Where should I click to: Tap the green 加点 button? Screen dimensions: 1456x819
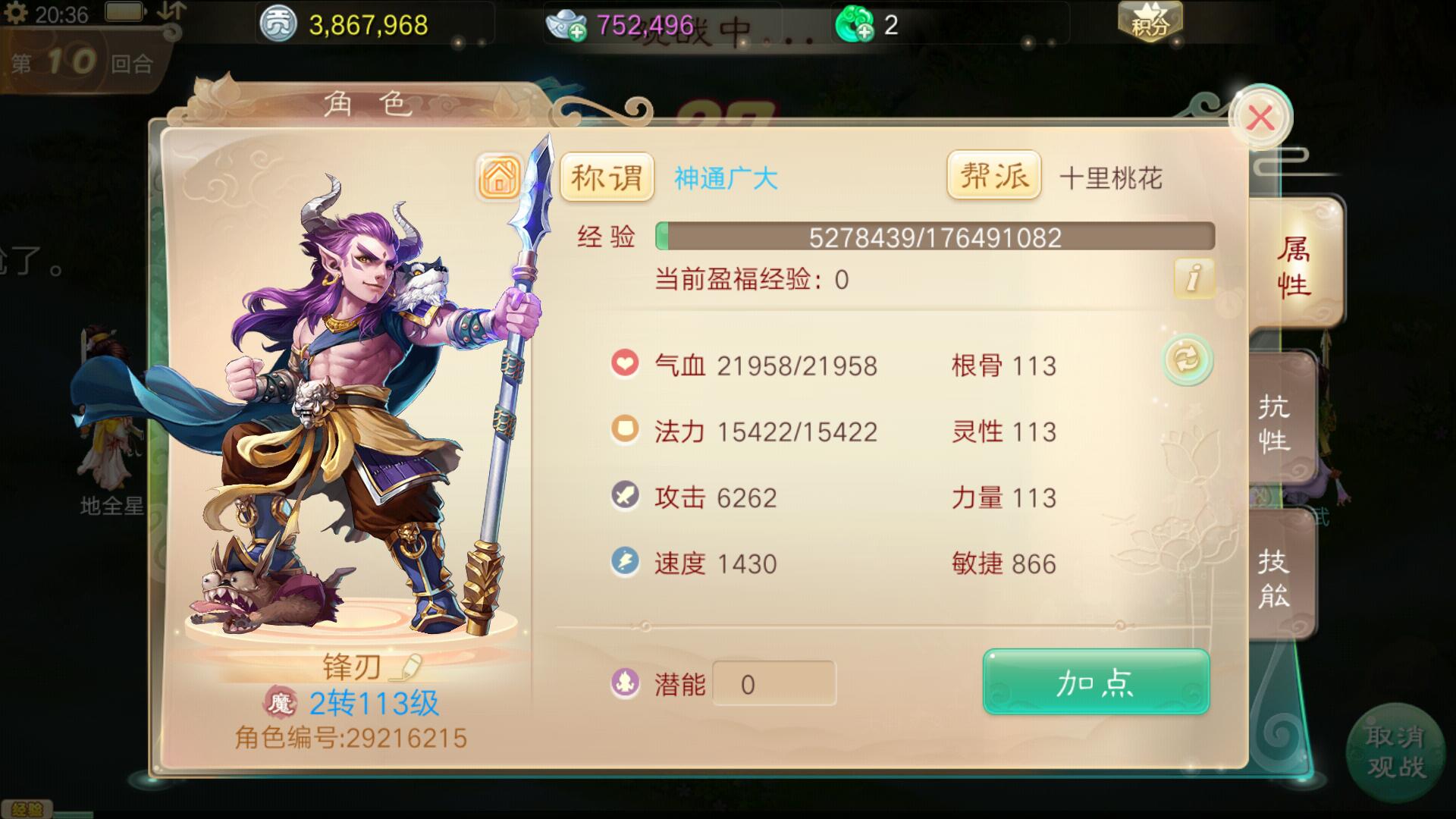[x=1096, y=682]
